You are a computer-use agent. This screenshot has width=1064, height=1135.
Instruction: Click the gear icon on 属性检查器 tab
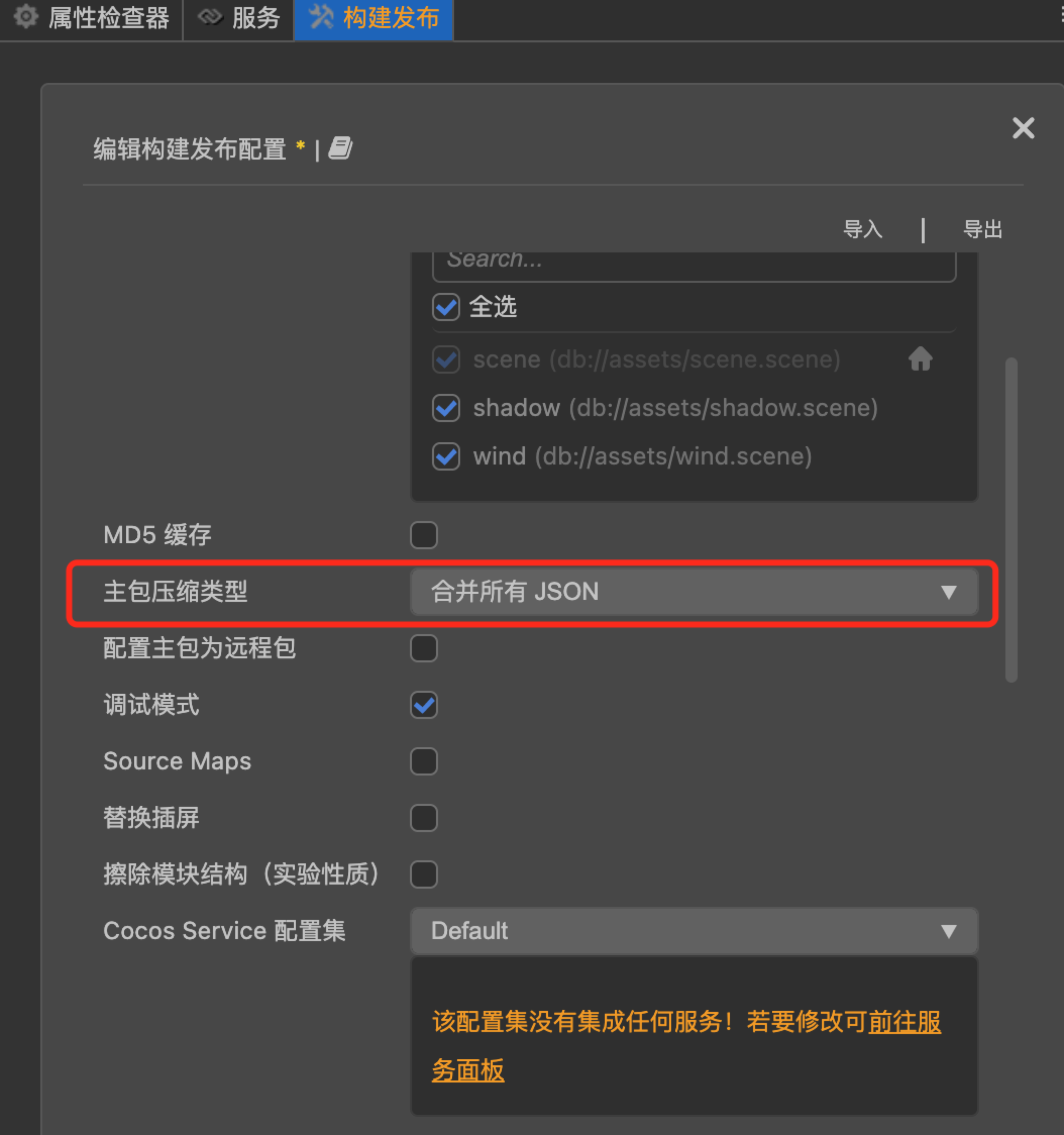point(26,17)
